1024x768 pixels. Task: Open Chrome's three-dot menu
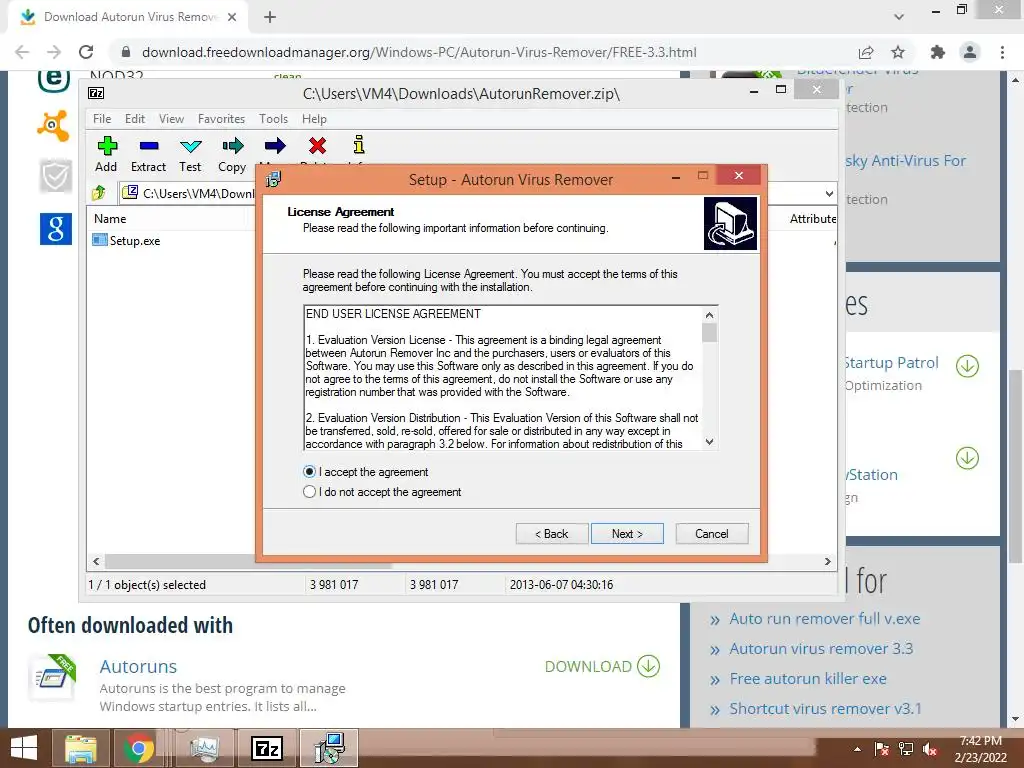1002,52
